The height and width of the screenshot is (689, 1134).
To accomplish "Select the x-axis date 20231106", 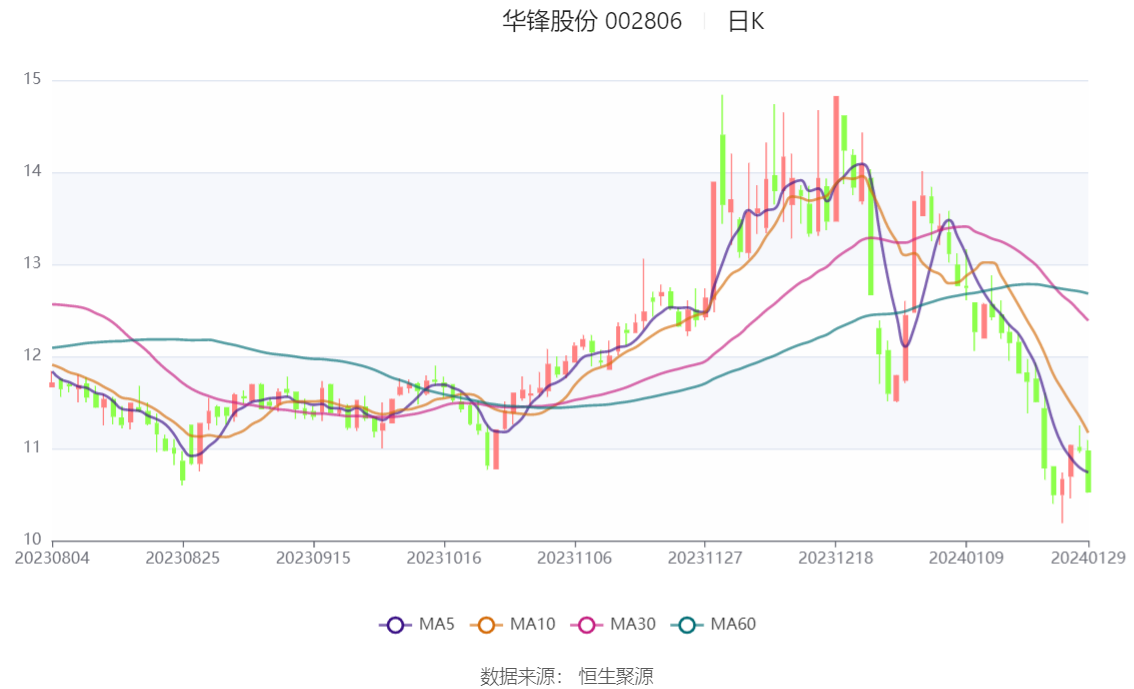I will (574, 558).
